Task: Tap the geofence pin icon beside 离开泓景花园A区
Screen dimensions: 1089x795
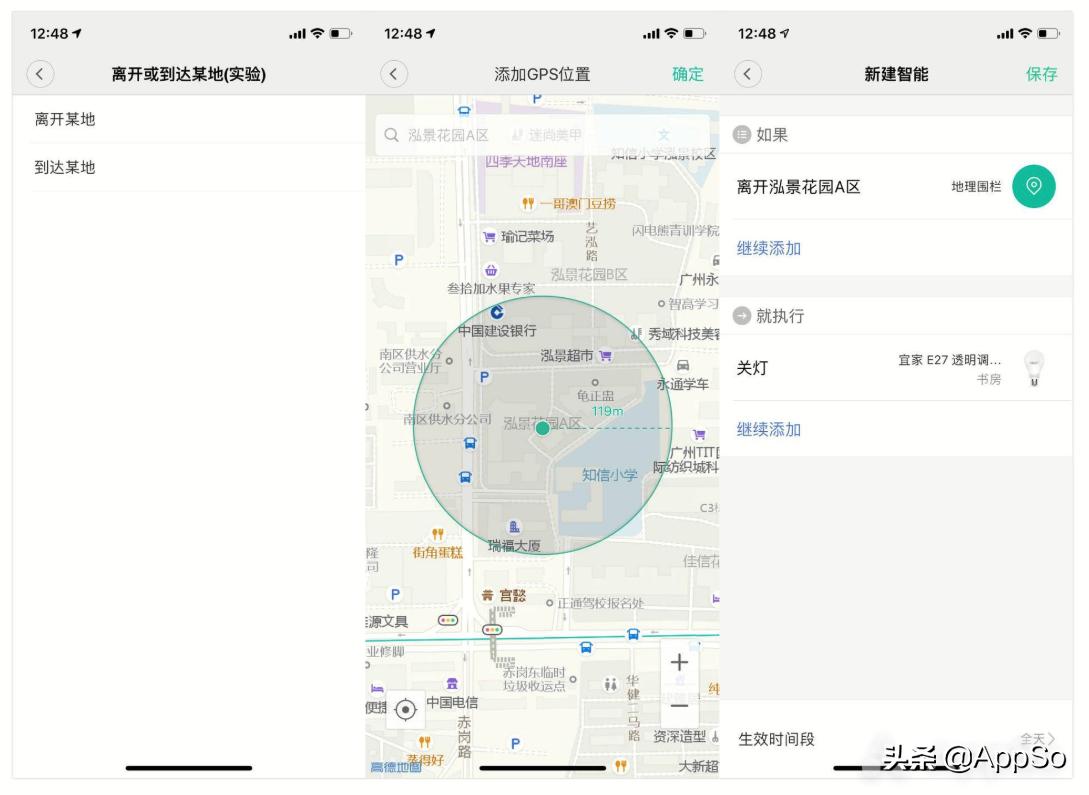Action: tap(1035, 187)
